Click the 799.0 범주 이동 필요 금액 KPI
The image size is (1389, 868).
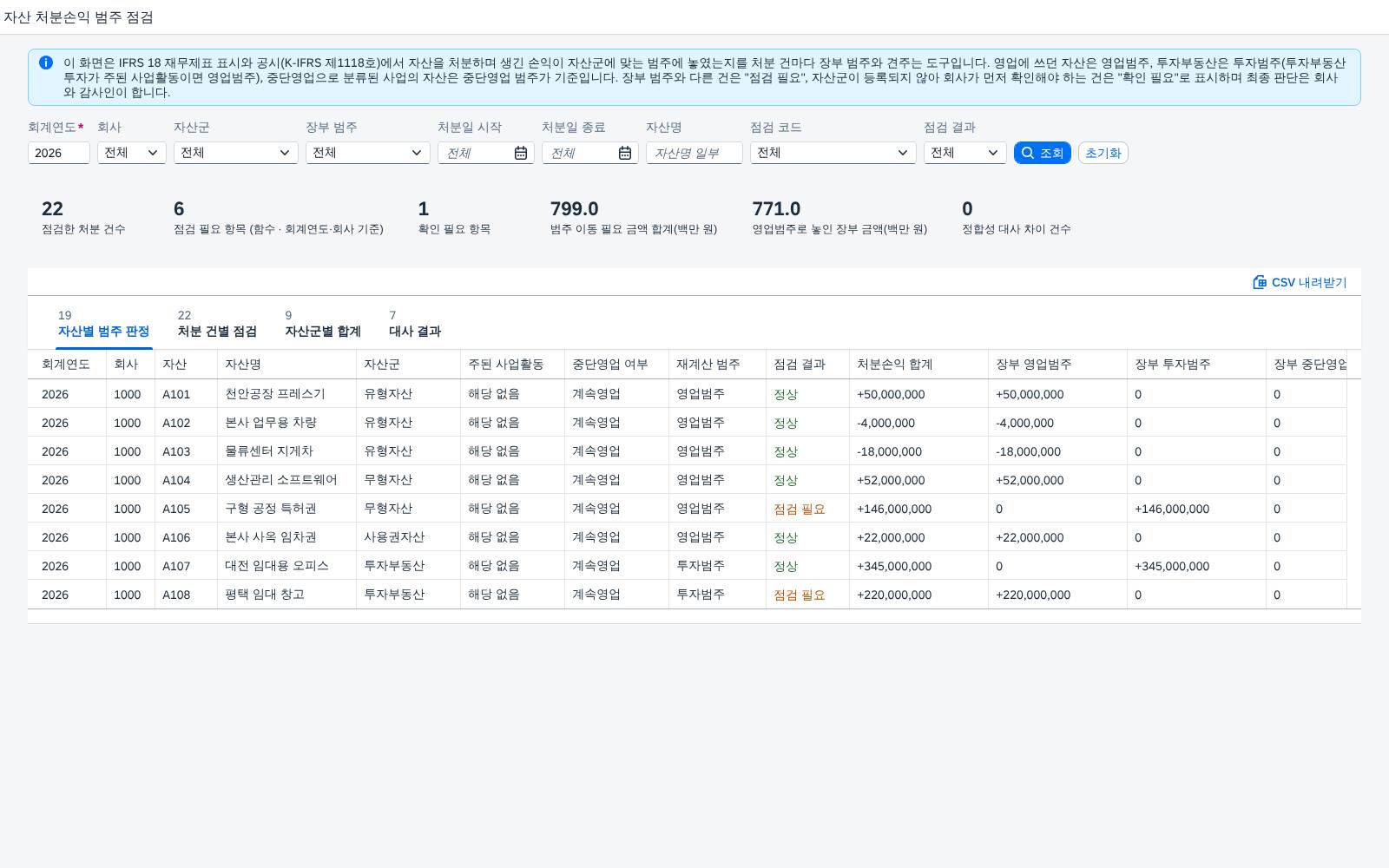pyautogui.click(x=634, y=217)
